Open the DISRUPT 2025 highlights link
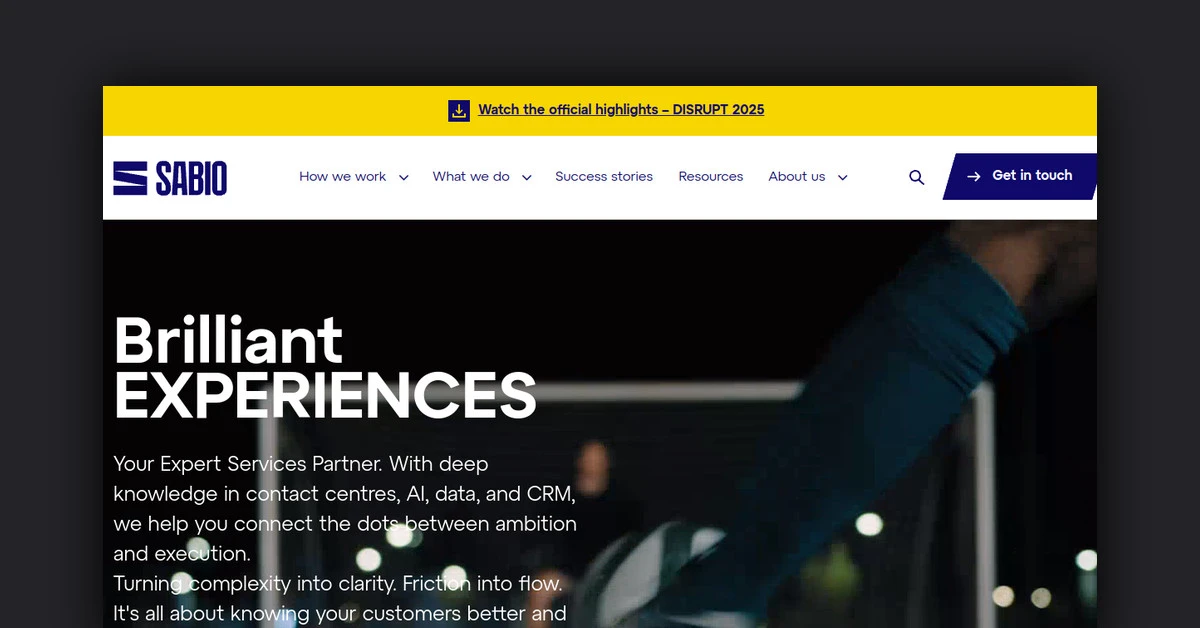This screenshot has height=628, width=1200. tap(621, 110)
